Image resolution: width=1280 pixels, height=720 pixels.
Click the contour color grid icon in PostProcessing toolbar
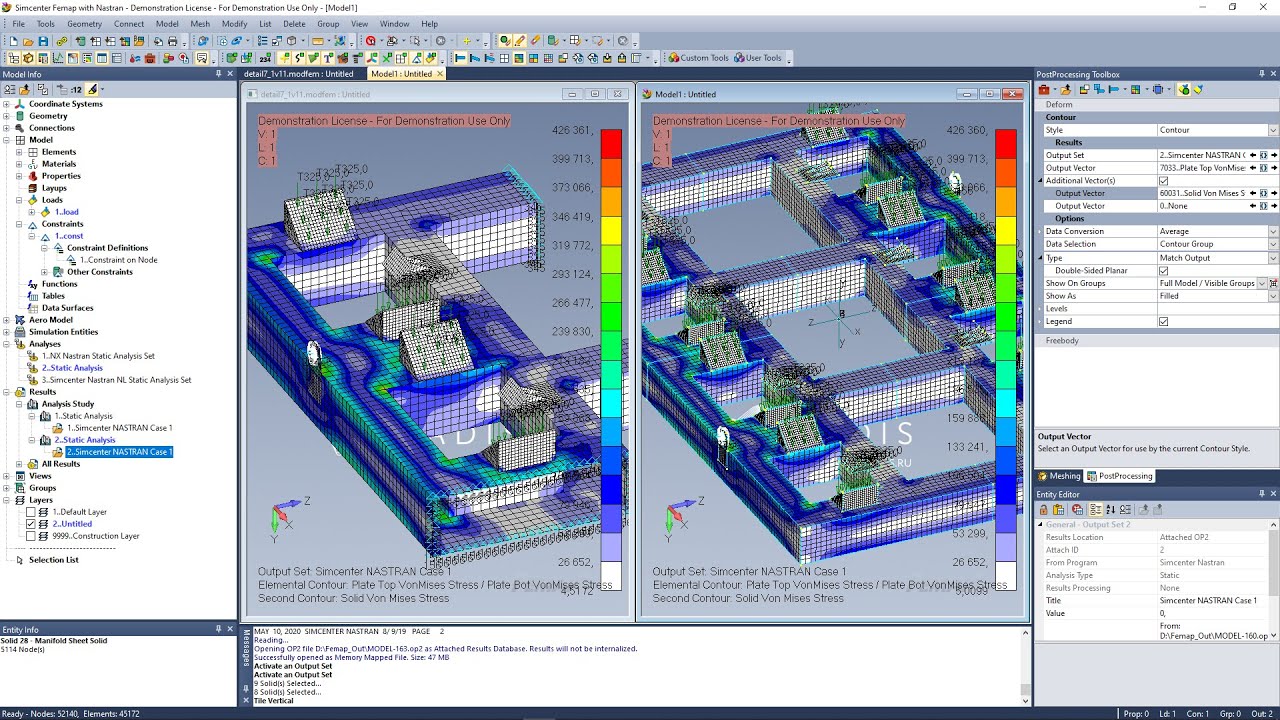coord(1135,90)
